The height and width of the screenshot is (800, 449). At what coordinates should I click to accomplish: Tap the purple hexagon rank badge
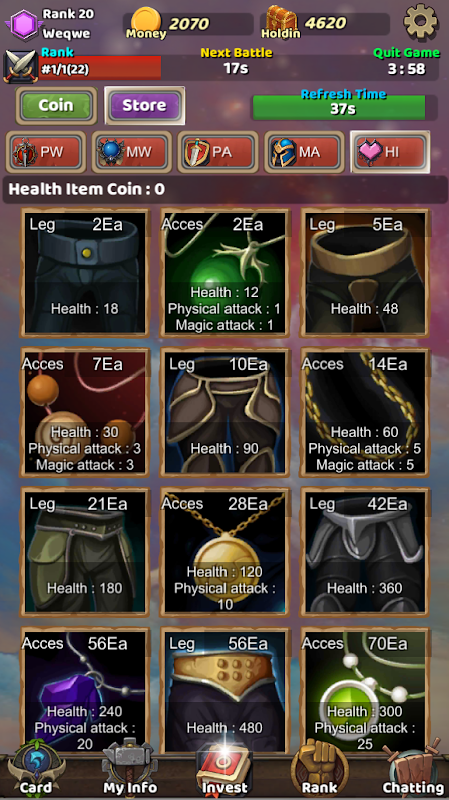pos(23,24)
